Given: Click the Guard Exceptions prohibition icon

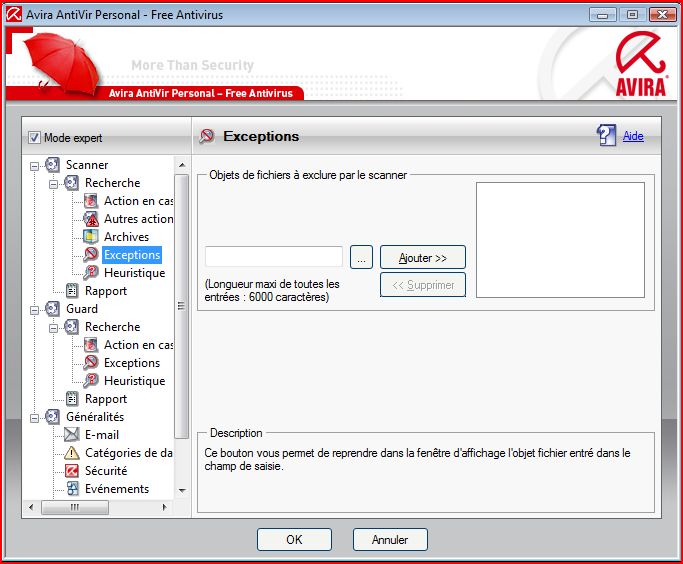Looking at the screenshot, I should pos(91,363).
